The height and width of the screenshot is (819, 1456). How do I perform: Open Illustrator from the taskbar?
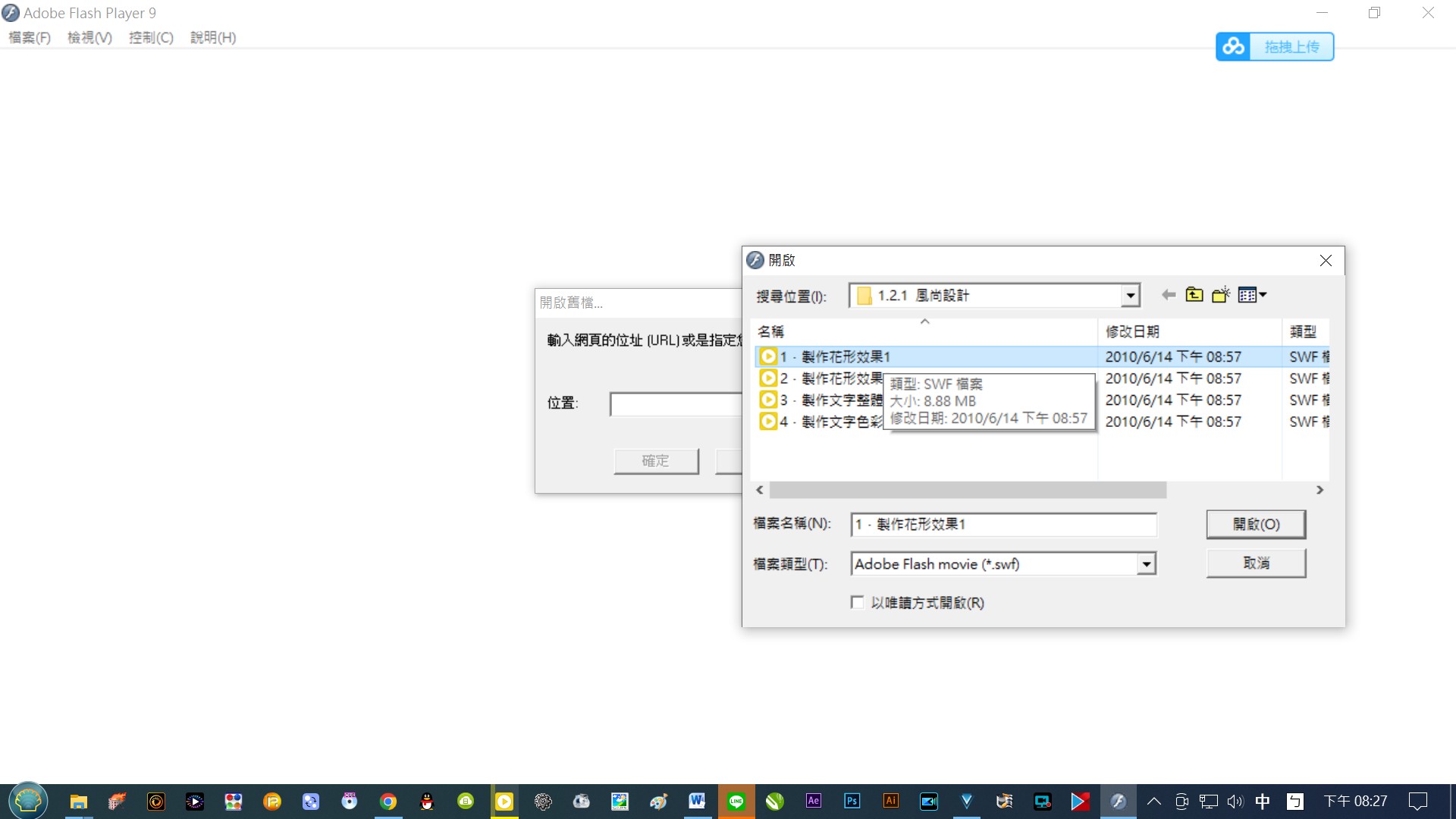(890, 802)
